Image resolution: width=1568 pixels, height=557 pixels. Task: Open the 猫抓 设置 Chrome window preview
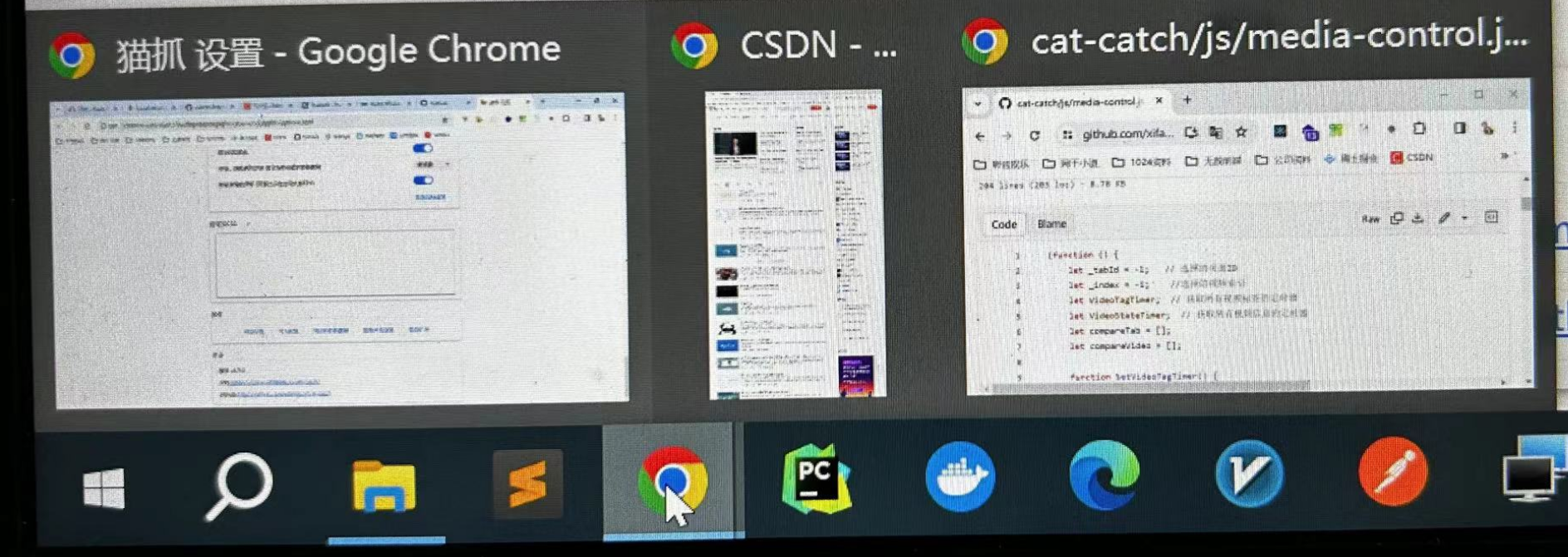tap(341, 250)
